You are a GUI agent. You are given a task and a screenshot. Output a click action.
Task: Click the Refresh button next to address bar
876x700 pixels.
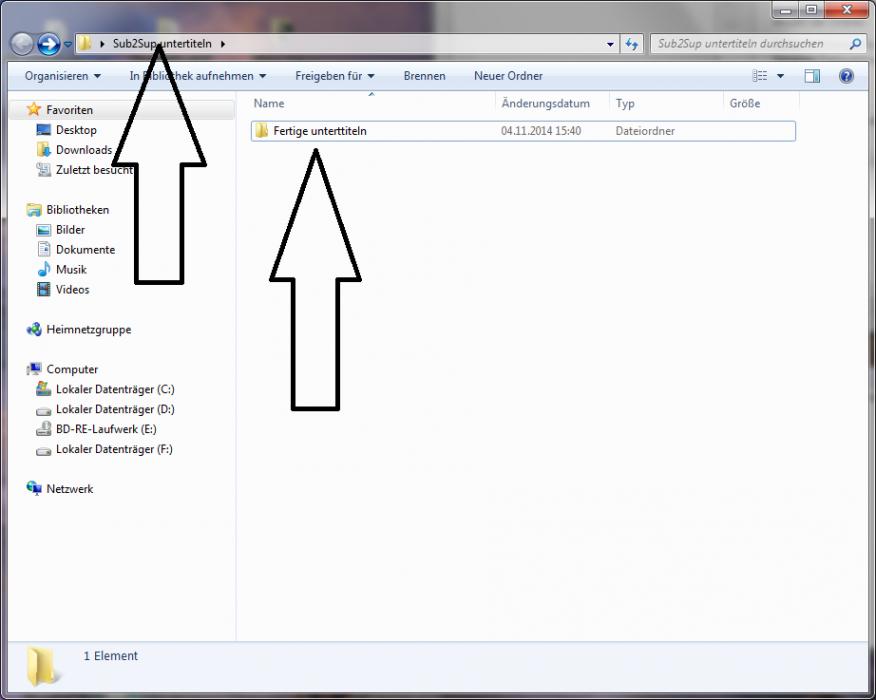(x=632, y=44)
